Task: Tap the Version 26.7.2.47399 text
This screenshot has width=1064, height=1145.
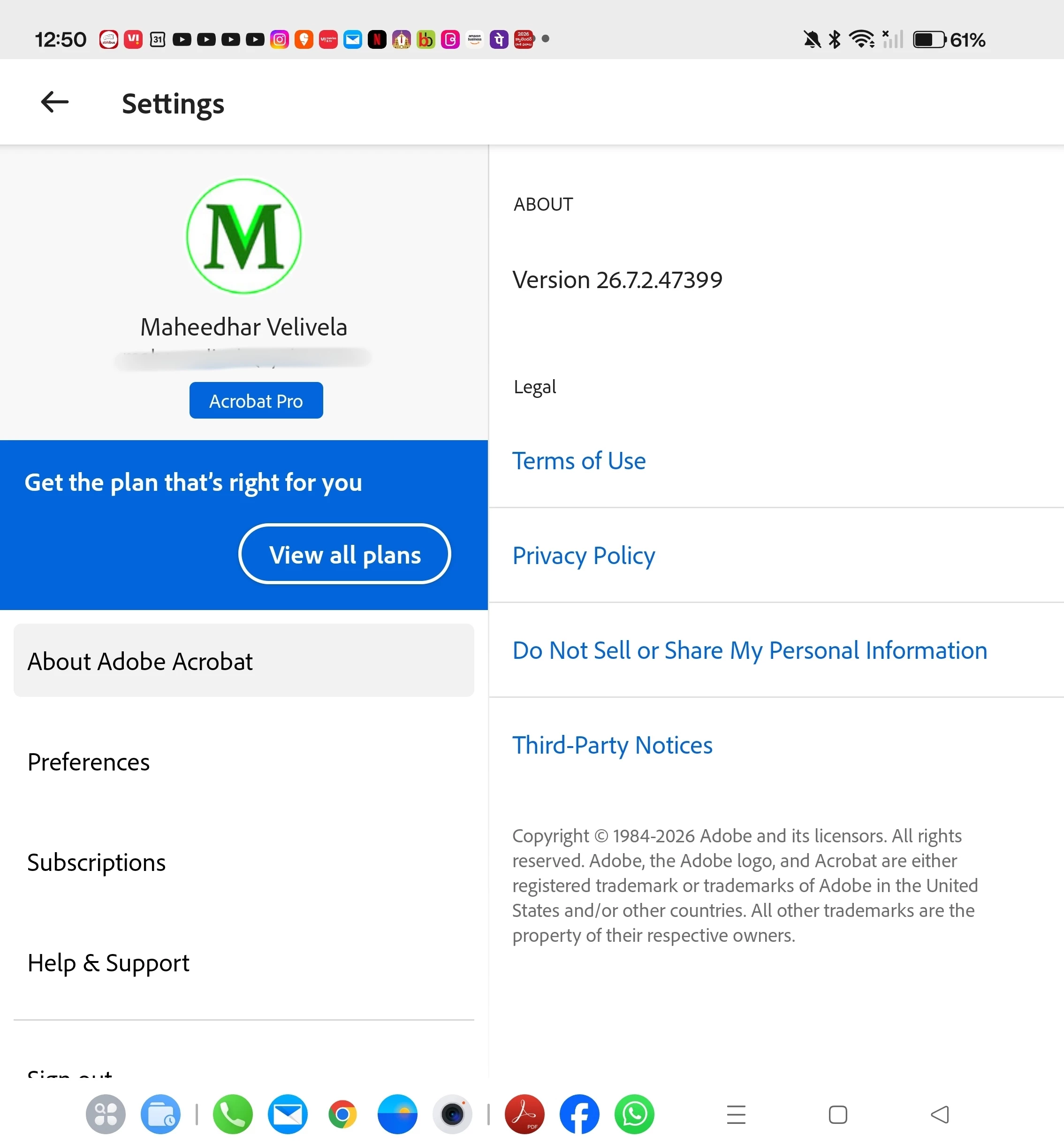Action: 617,280
